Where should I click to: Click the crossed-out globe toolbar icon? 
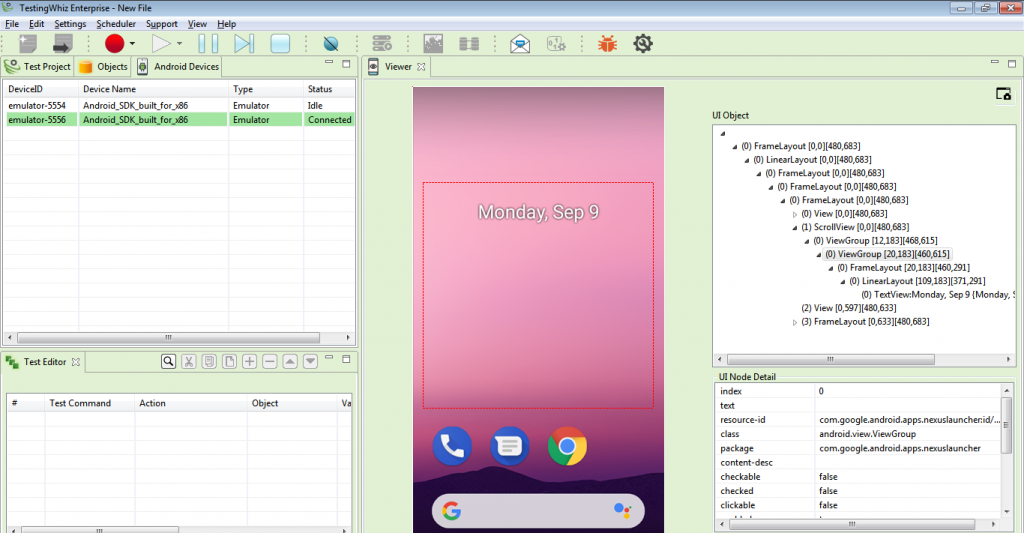[x=331, y=44]
